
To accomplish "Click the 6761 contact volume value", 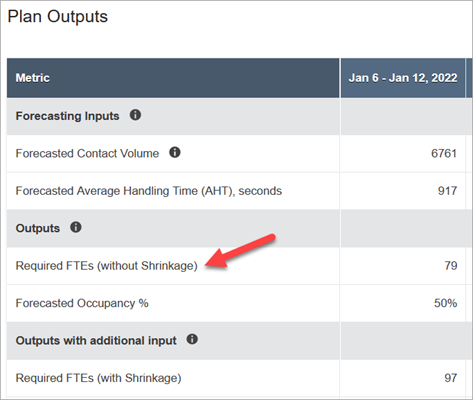I will pos(444,153).
